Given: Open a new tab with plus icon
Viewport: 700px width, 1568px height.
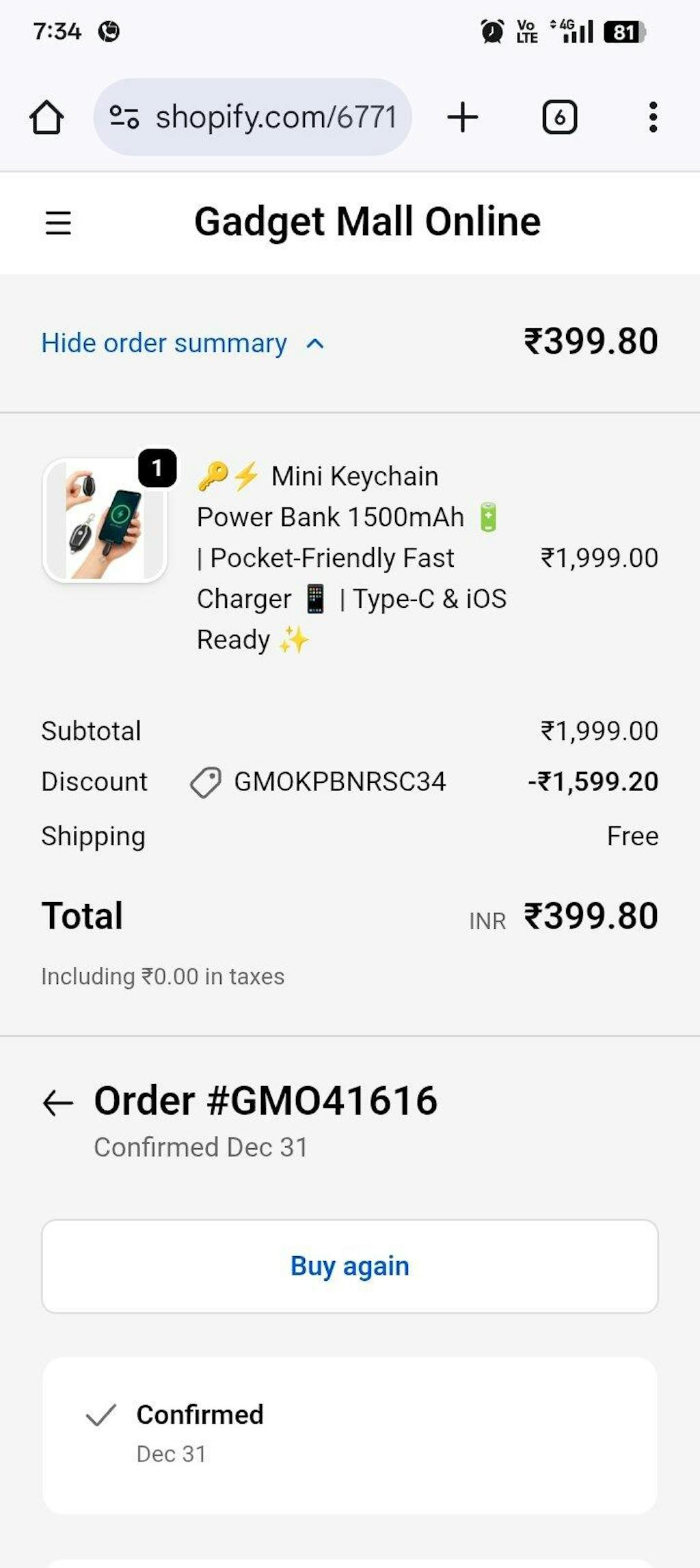Looking at the screenshot, I should coord(463,117).
